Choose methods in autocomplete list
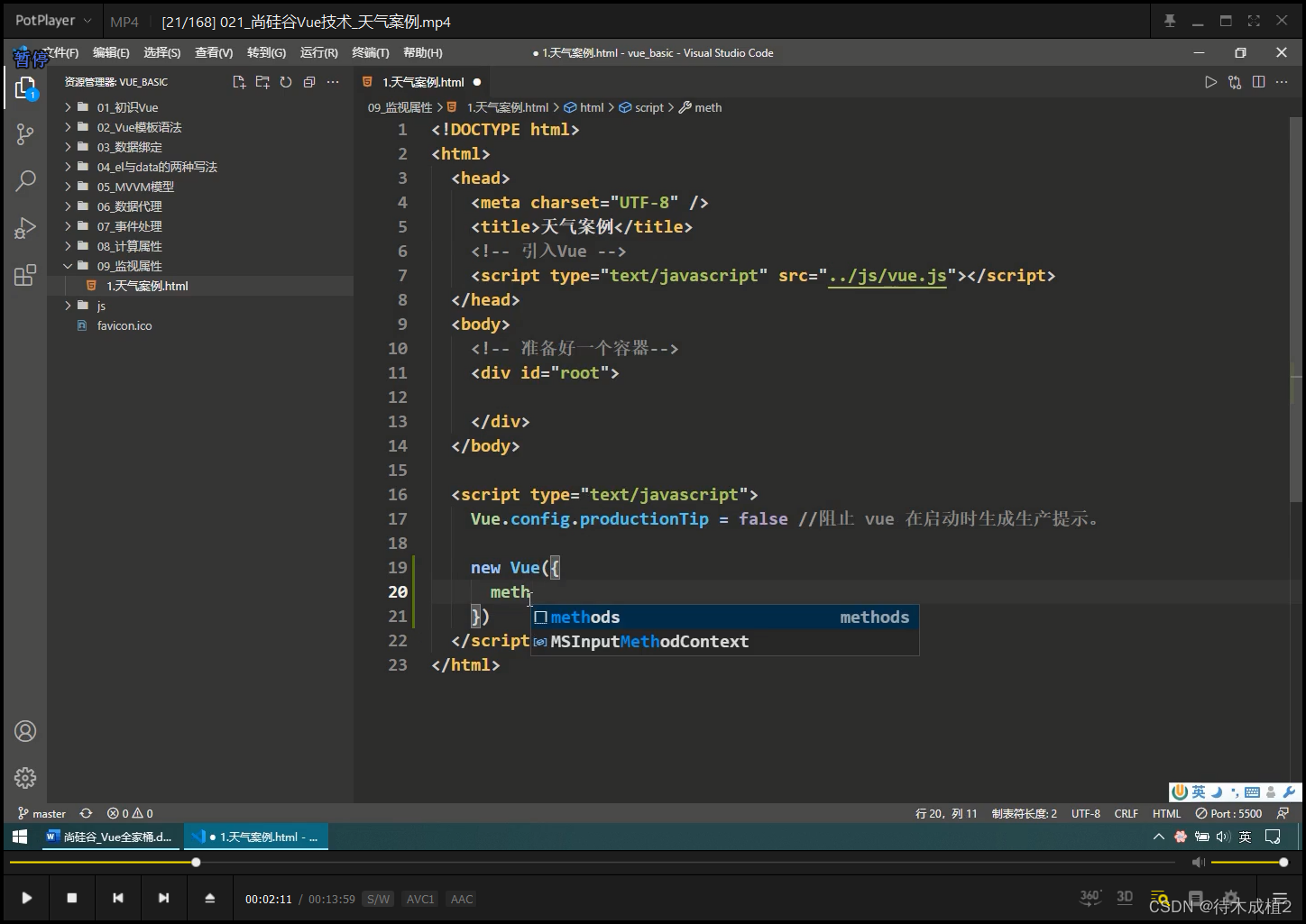The width and height of the screenshot is (1306, 924). pyautogui.click(x=724, y=618)
